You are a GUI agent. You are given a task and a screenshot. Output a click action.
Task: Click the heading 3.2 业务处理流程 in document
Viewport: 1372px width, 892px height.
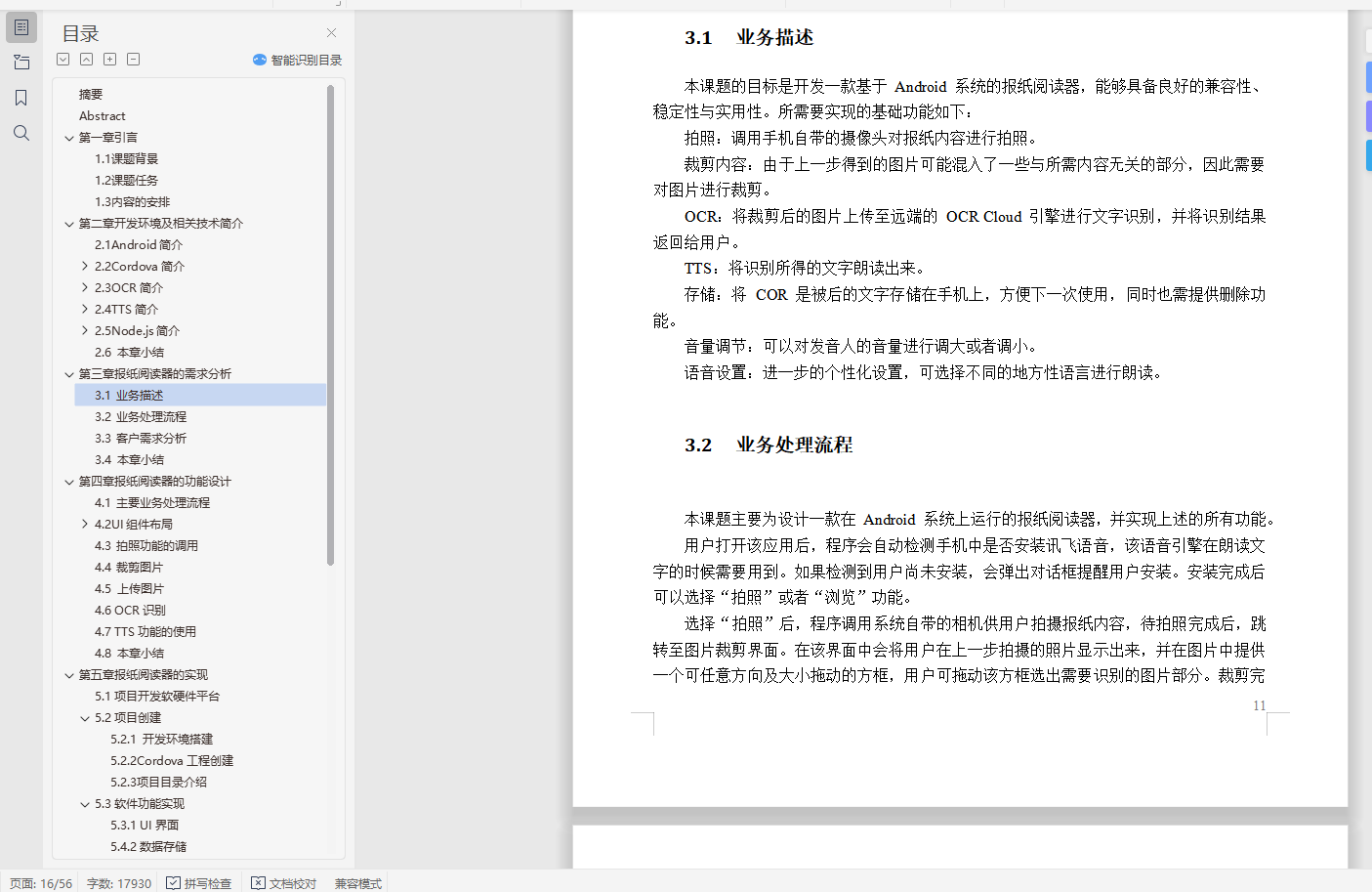(769, 446)
